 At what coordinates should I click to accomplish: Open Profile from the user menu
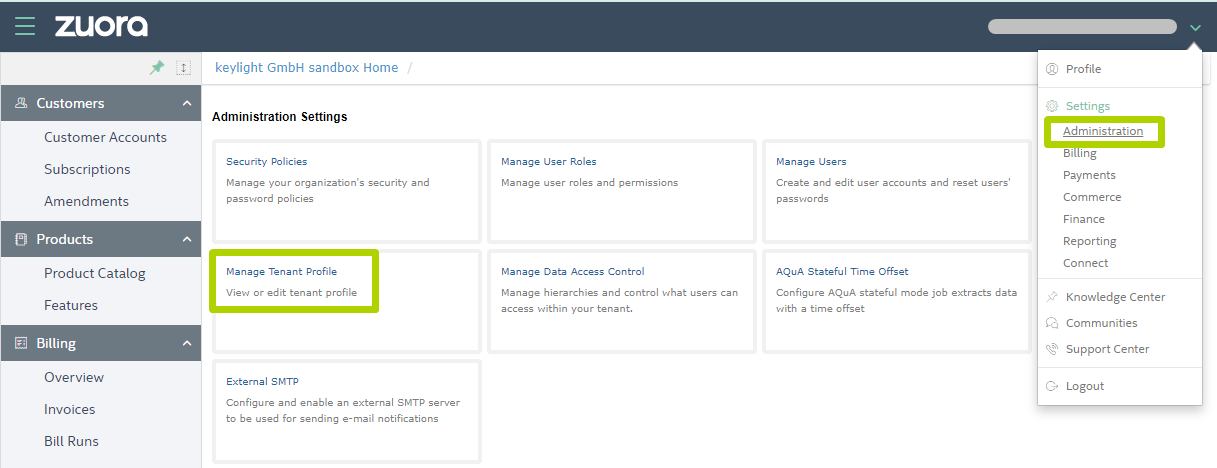1083,69
